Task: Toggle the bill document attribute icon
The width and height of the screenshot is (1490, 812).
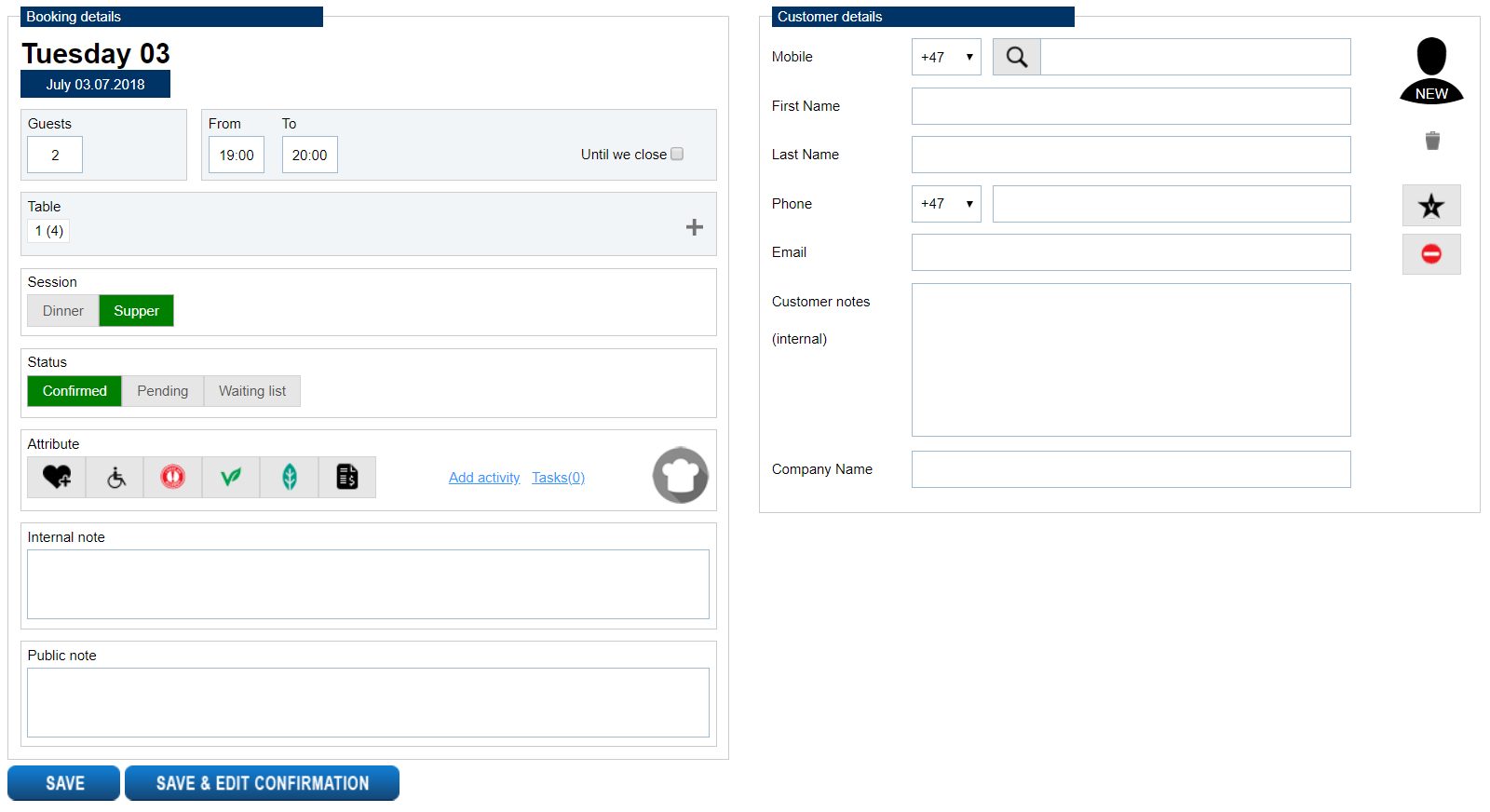Action: click(347, 477)
